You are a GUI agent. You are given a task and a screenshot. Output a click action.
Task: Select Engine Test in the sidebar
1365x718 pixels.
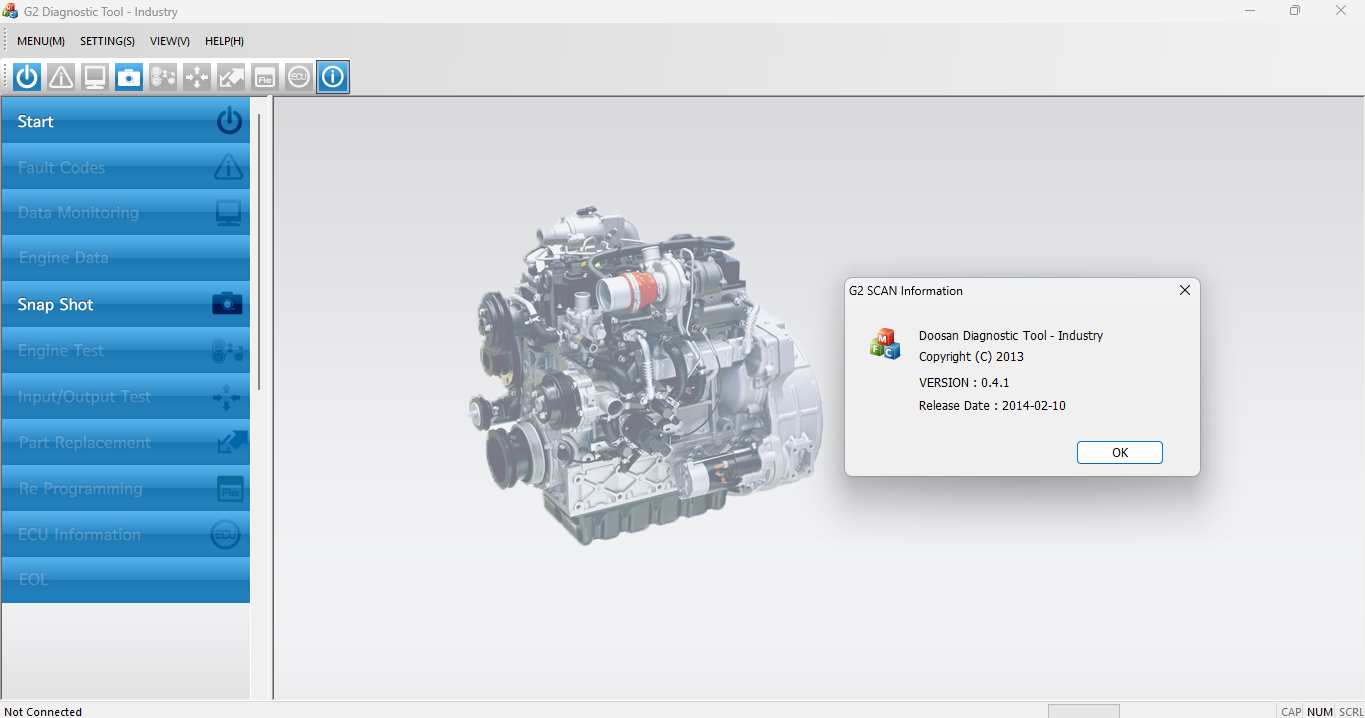pyautogui.click(x=126, y=350)
